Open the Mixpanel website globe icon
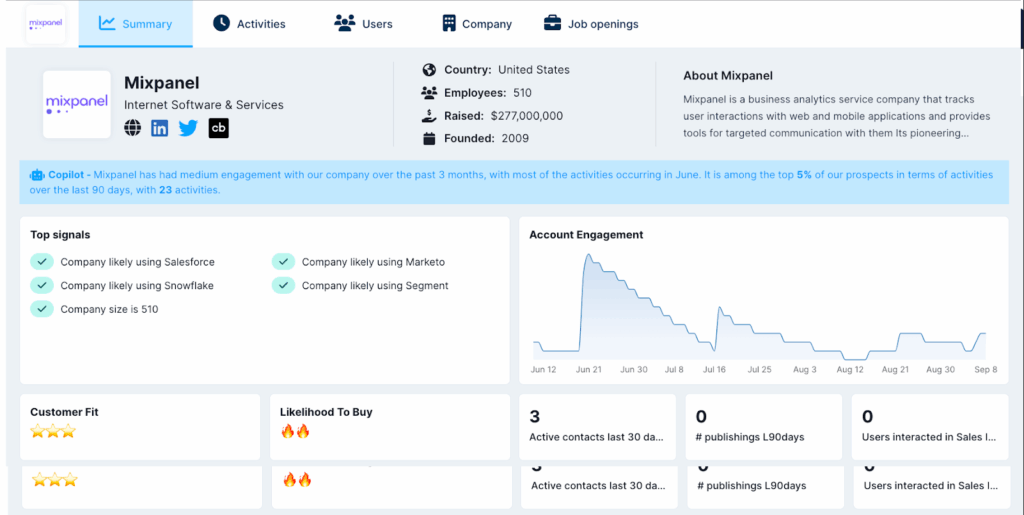This screenshot has width=1024, height=515. [x=133, y=128]
